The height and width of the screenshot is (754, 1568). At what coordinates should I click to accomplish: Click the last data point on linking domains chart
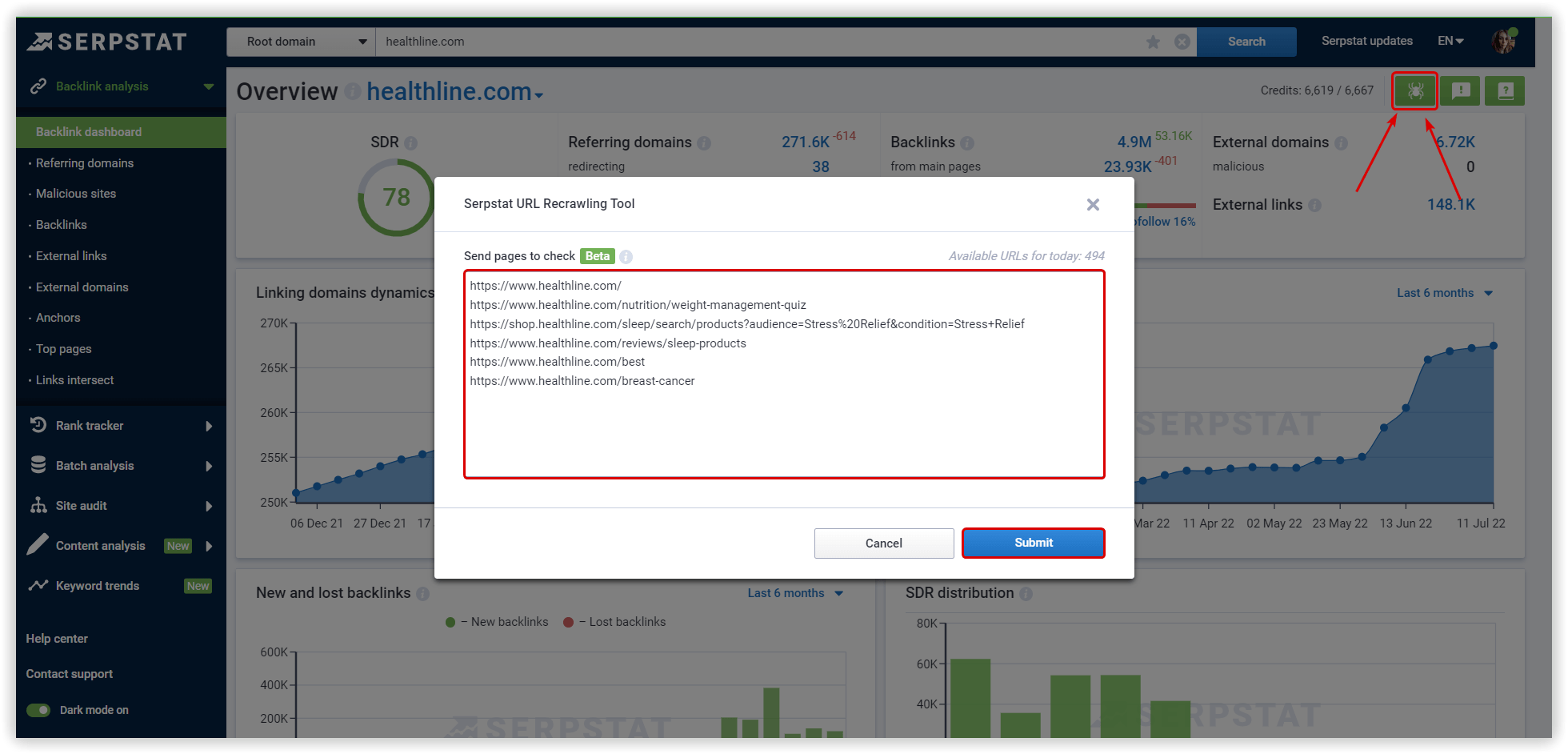pos(1494,346)
